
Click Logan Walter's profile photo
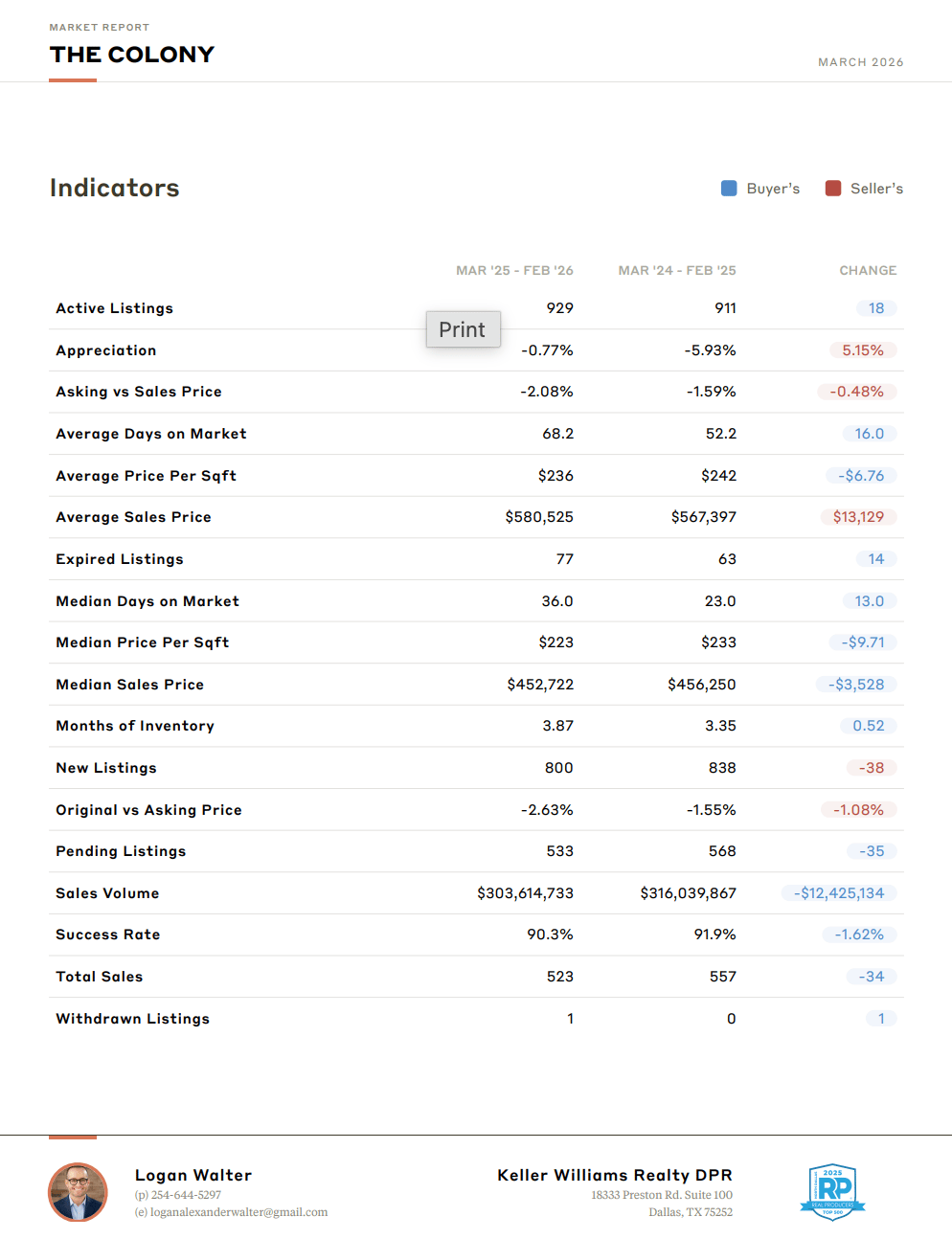tap(78, 1192)
